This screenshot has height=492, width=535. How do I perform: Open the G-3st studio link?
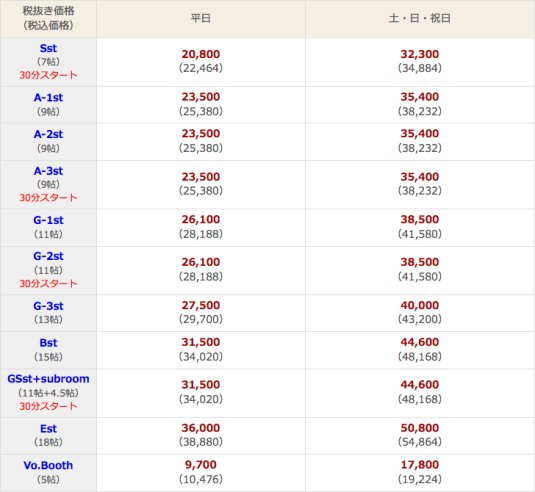coord(48,306)
